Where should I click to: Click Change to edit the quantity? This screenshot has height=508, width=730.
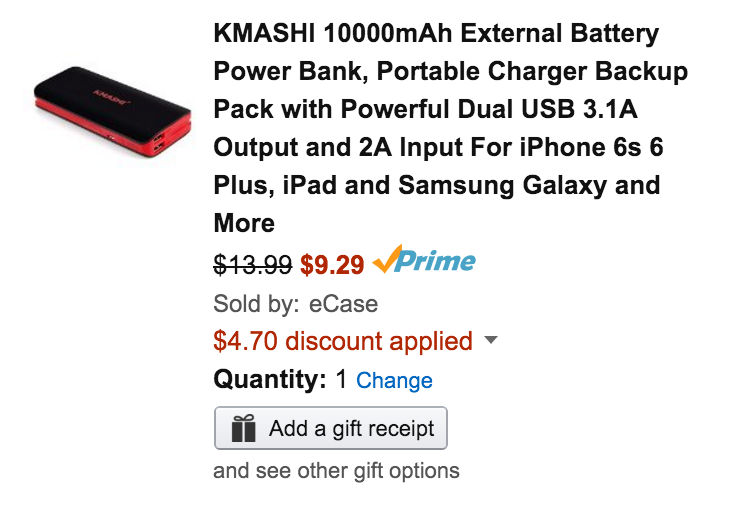394,380
